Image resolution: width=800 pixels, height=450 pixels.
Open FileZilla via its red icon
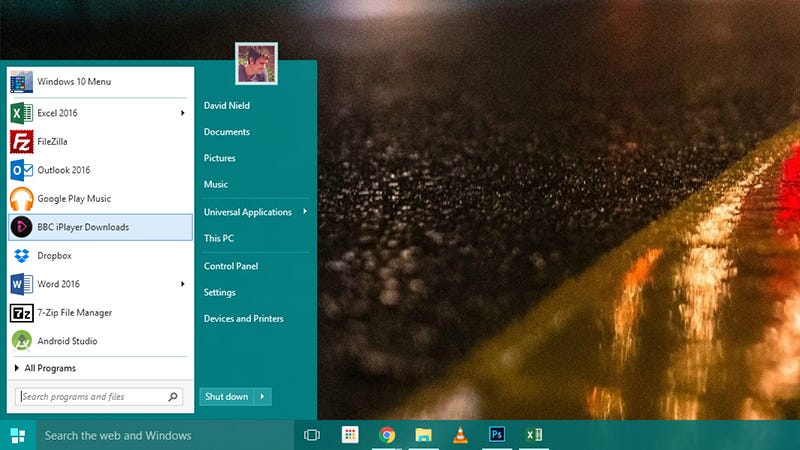(x=21, y=141)
